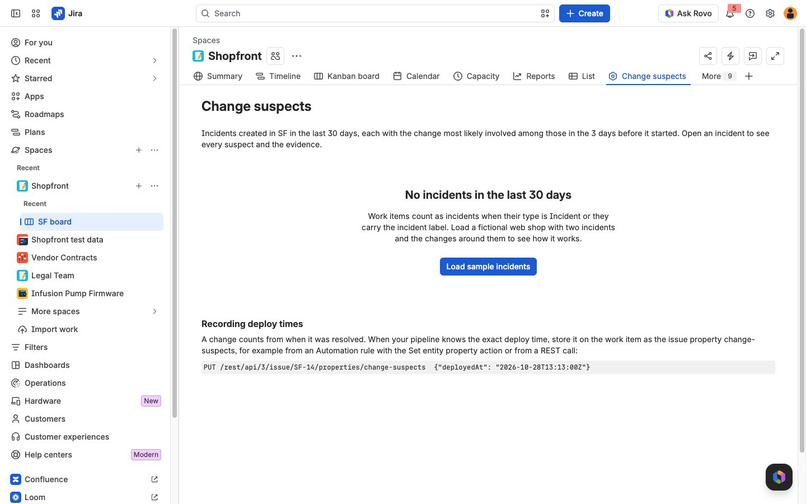Screen dimensions: 806x504
Task: Open Plans in sidebar
Action: coord(86,132)
